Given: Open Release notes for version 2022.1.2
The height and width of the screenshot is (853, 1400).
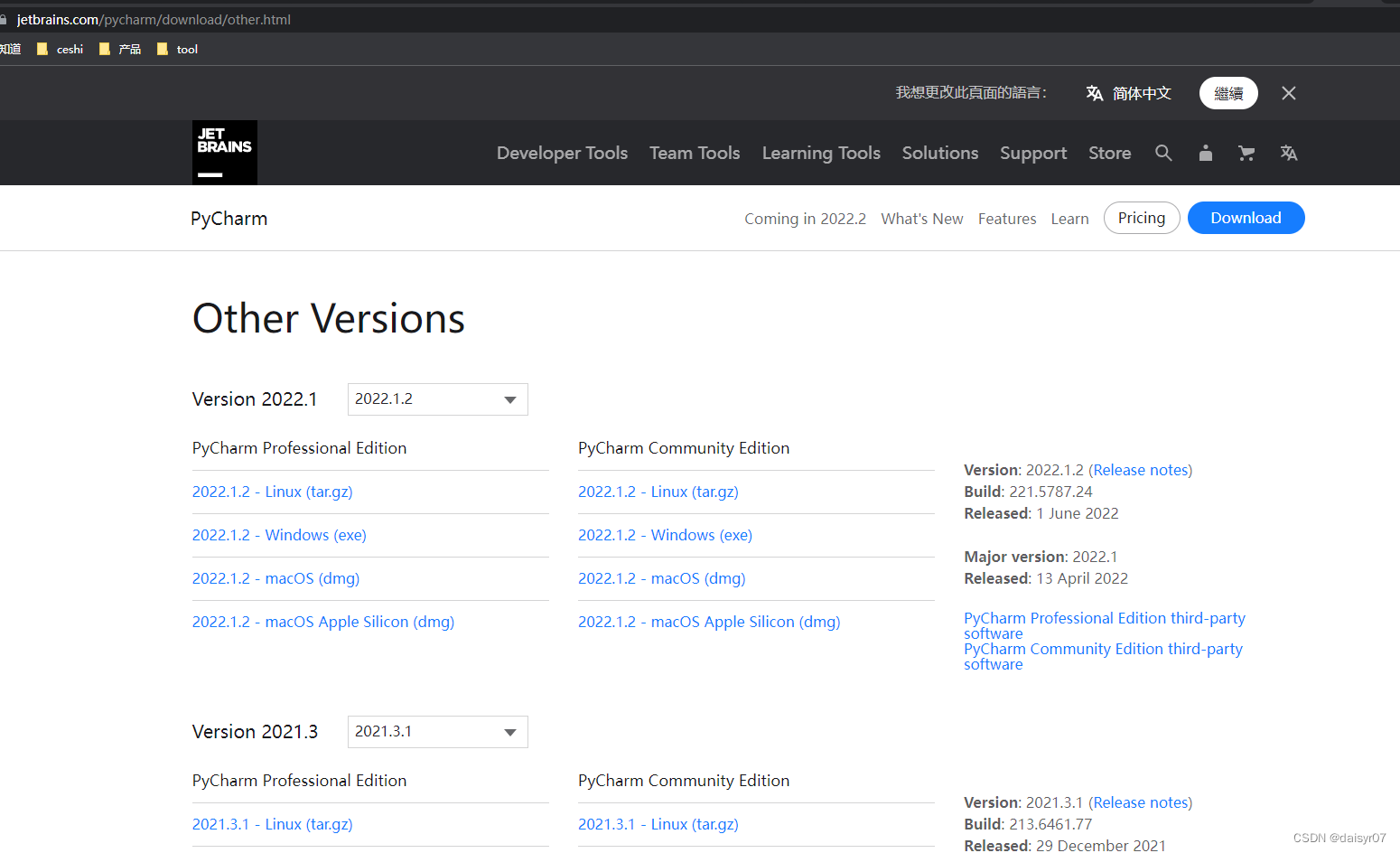Looking at the screenshot, I should [x=1141, y=470].
